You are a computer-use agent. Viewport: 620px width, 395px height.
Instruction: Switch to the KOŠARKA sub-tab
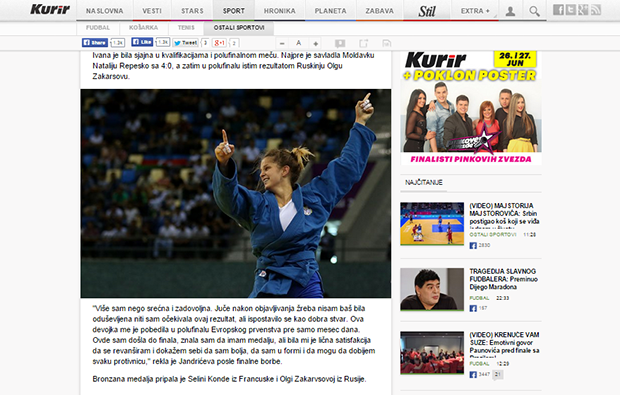pos(143,28)
